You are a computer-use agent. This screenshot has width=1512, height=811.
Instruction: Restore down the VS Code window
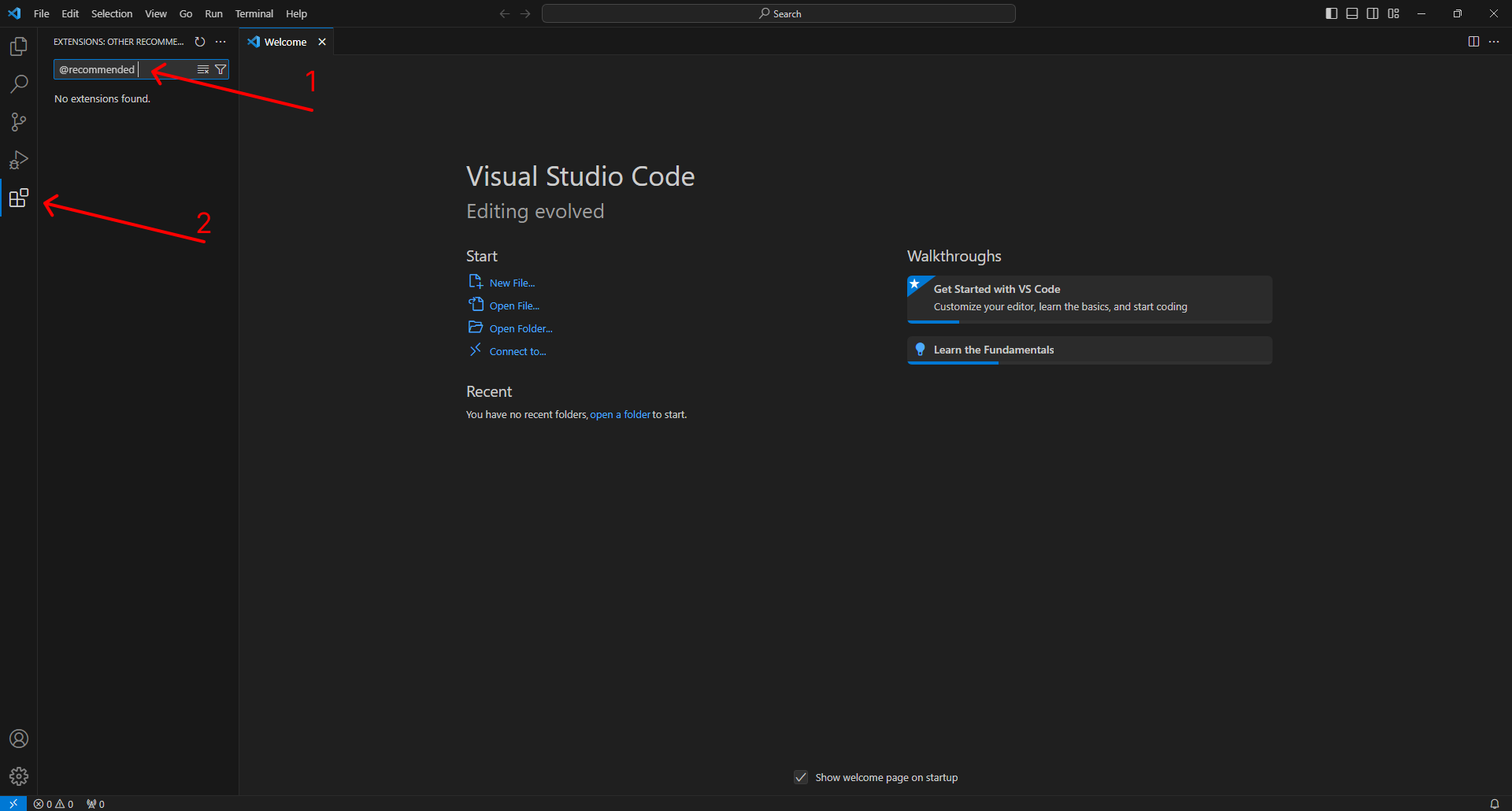[x=1458, y=13]
